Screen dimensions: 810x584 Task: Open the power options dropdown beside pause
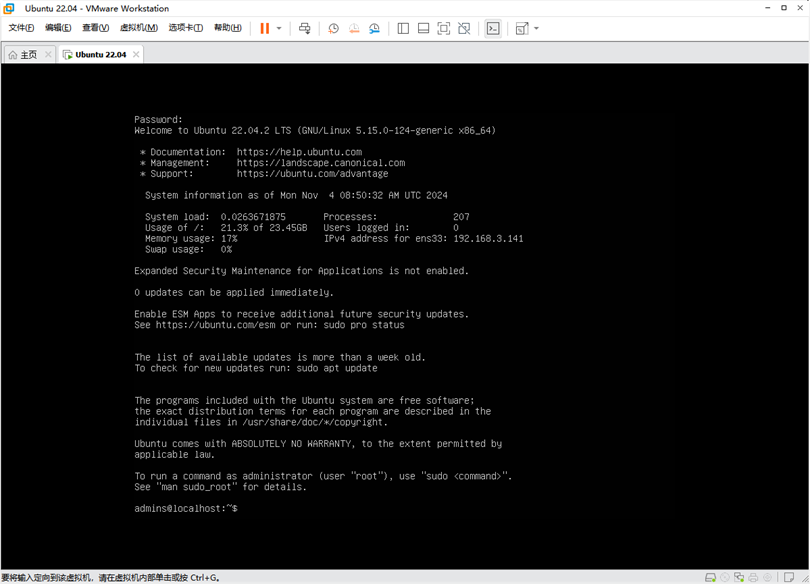coord(279,28)
